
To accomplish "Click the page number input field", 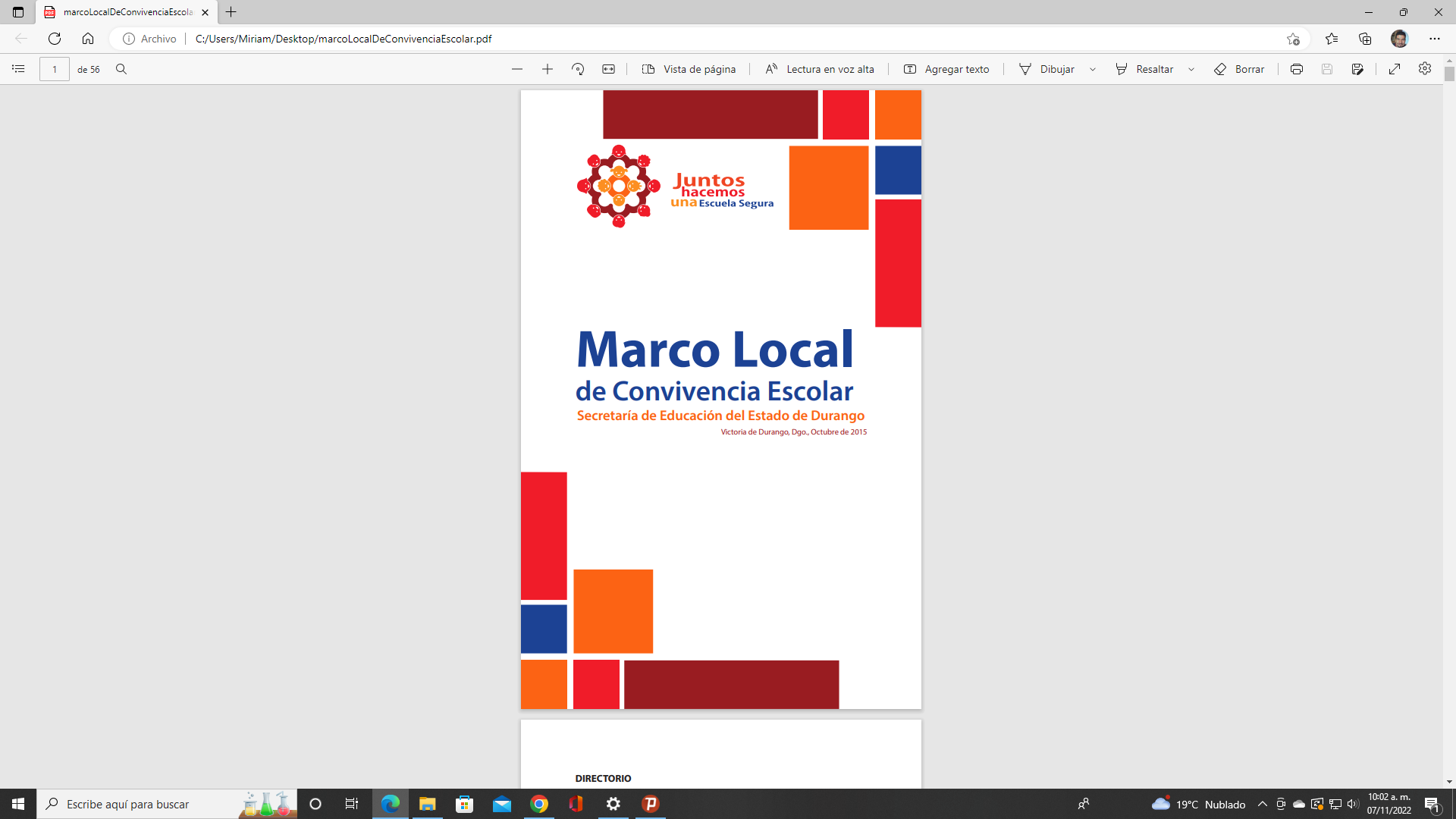I will (55, 69).
